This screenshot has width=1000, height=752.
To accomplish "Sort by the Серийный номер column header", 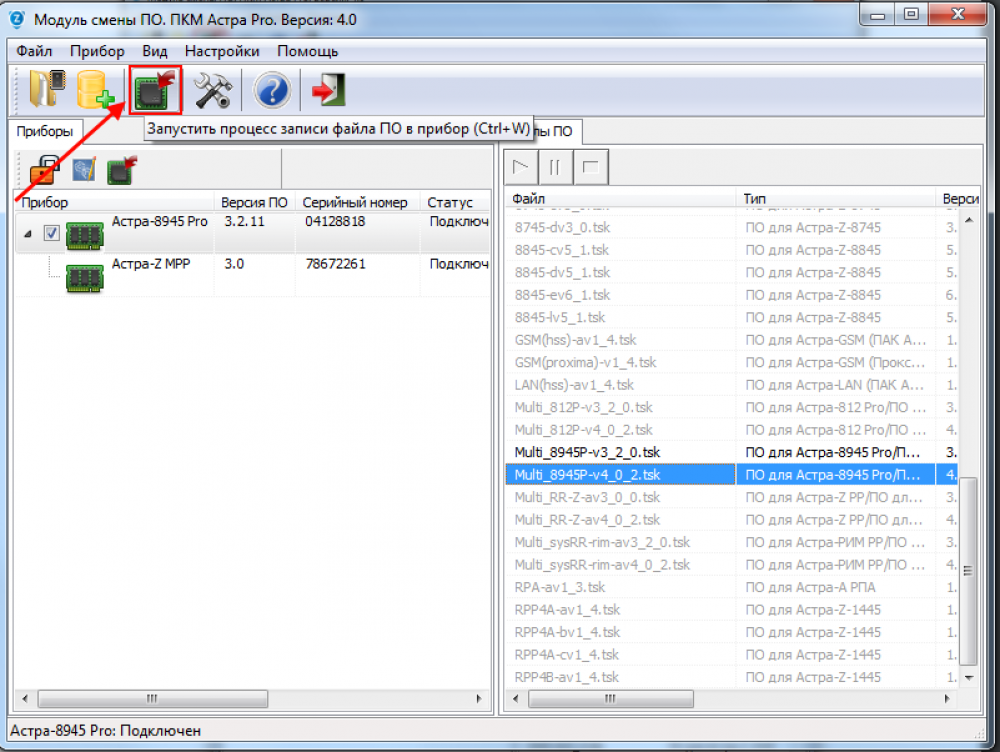I will click(358, 202).
